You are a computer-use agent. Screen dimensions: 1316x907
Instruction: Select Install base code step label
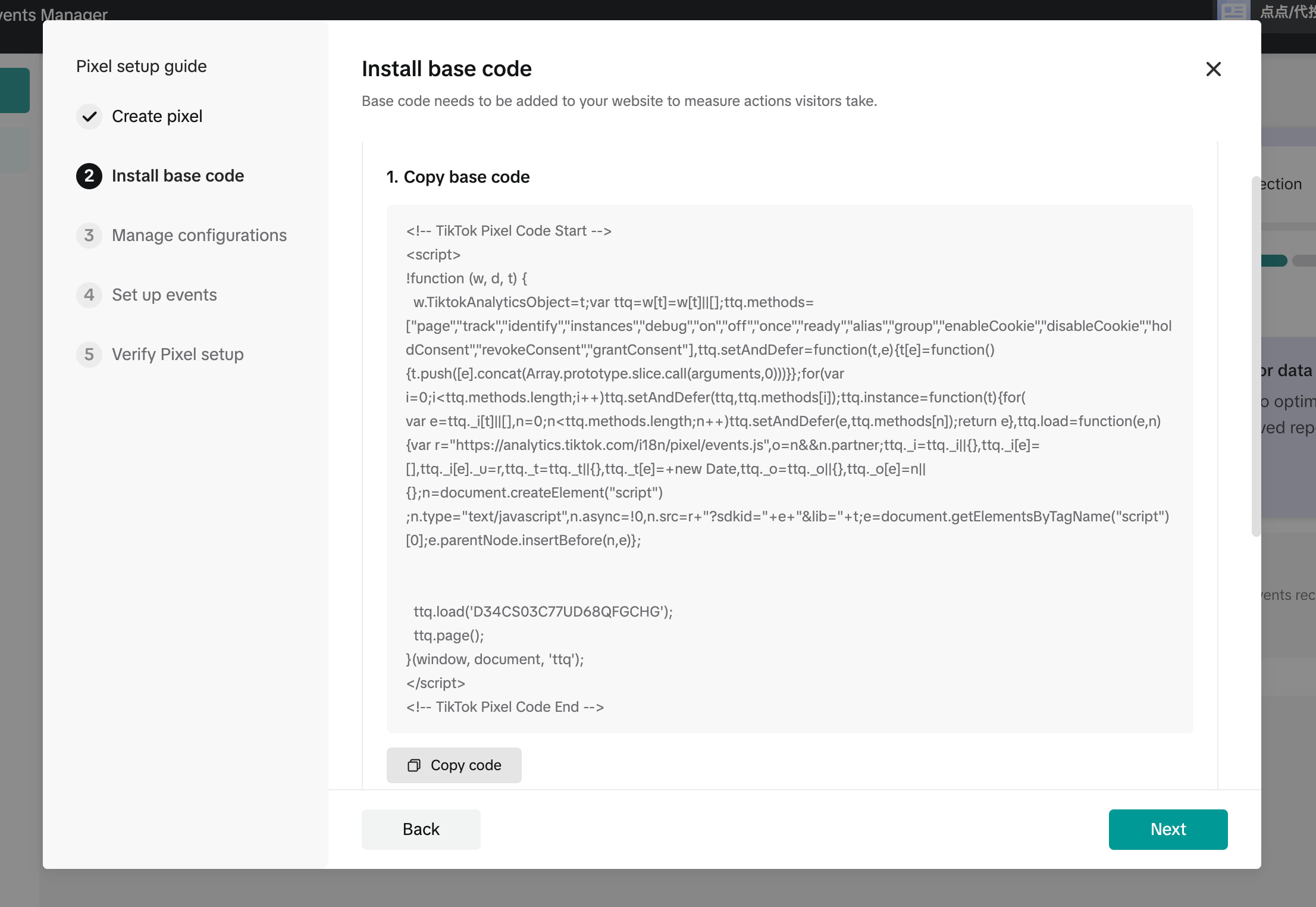178,176
